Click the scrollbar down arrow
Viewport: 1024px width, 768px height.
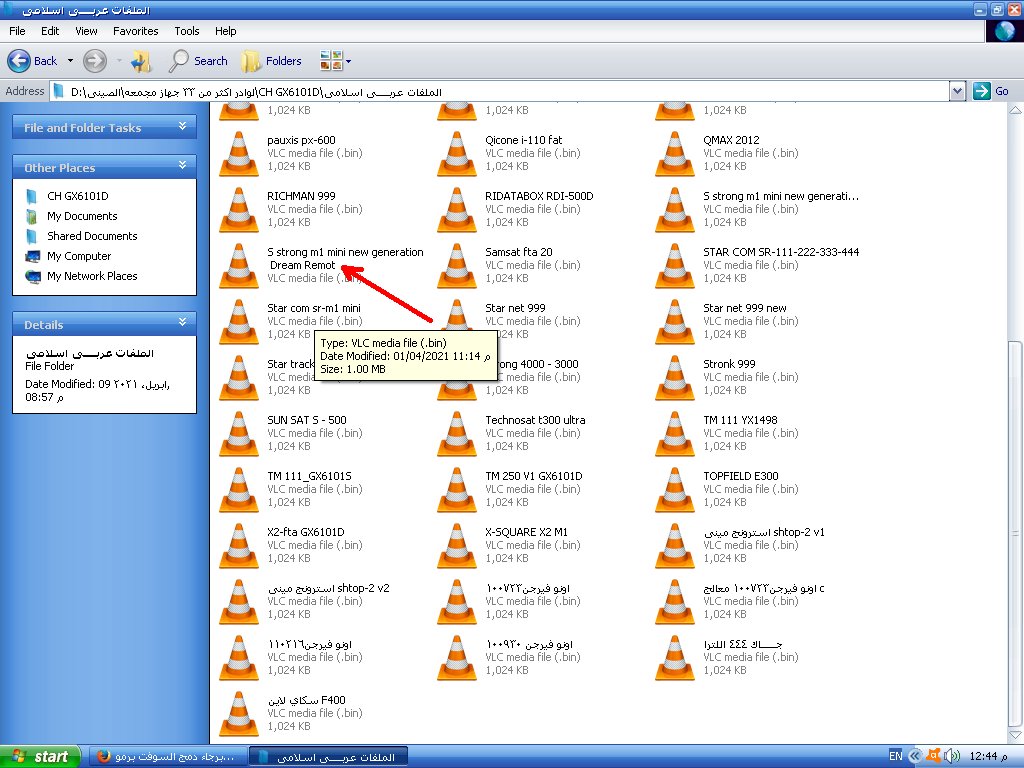[1016, 734]
